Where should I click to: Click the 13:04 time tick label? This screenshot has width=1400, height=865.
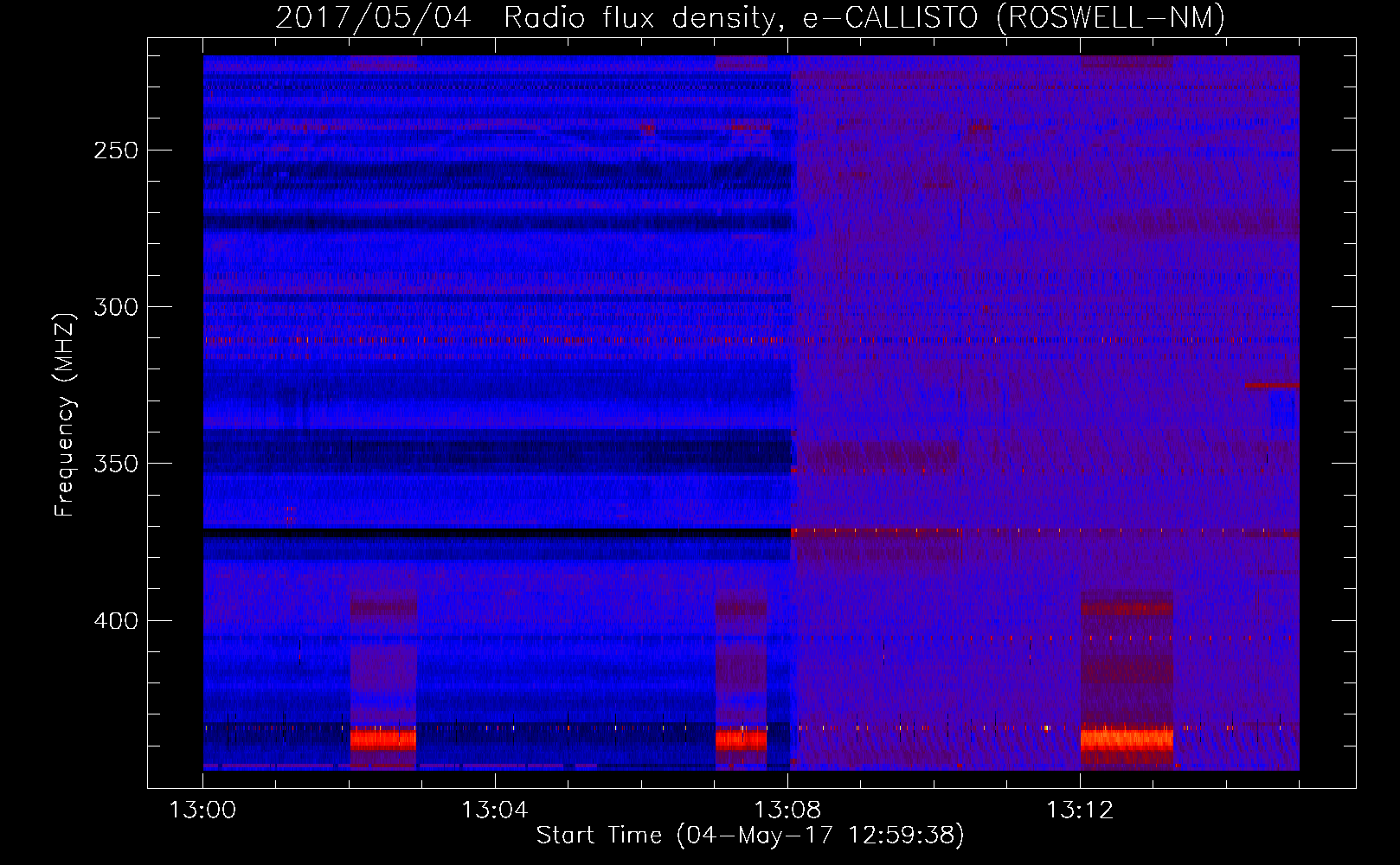click(x=495, y=811)
